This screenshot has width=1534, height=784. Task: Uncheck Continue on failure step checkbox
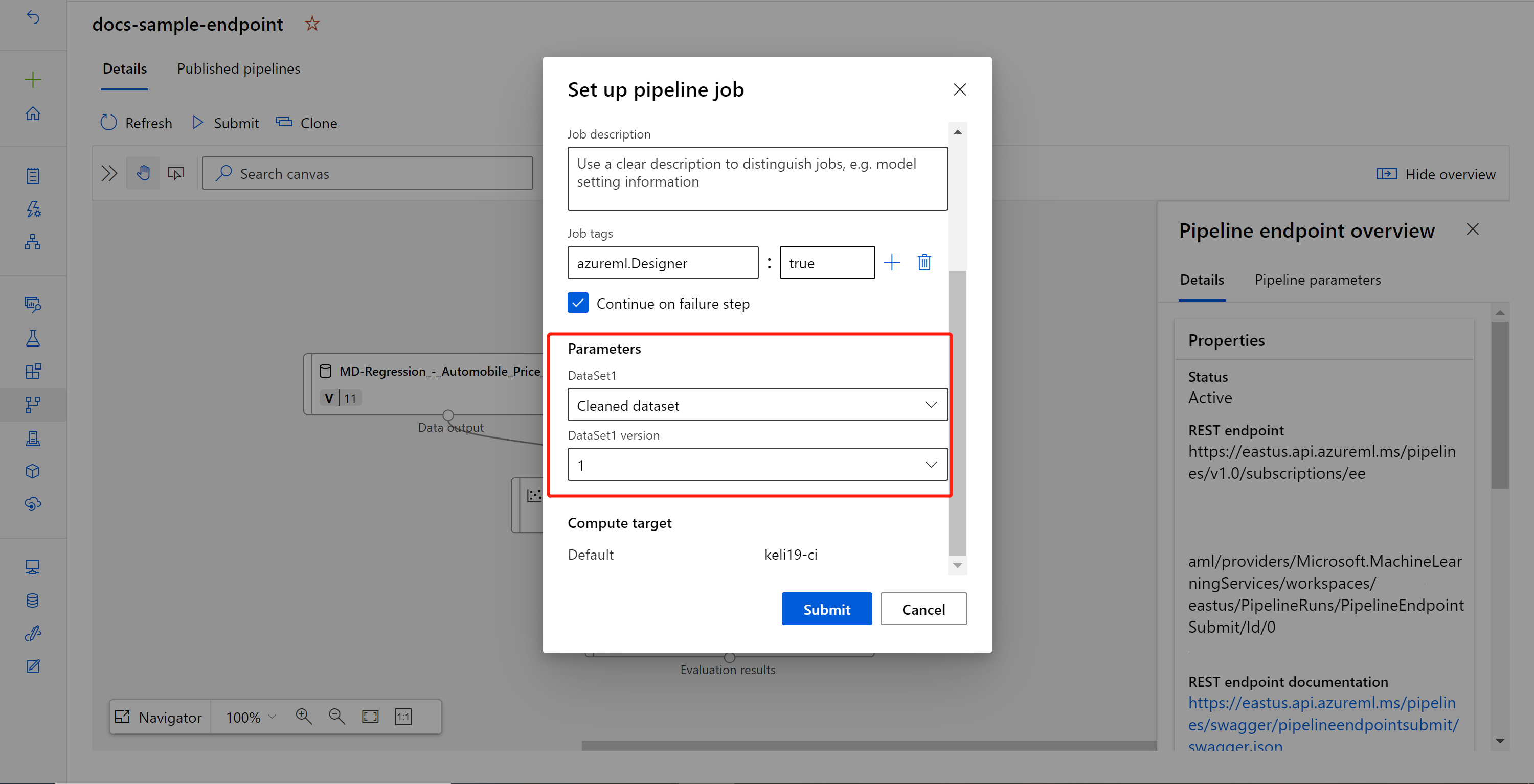578,303
